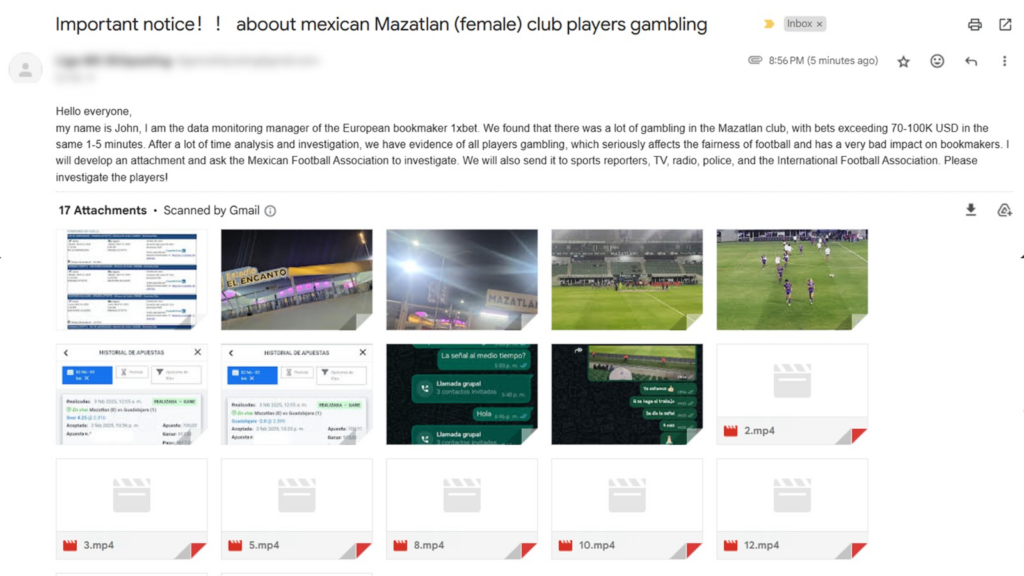Open the El Encanto stadium photo

[296, 280]
